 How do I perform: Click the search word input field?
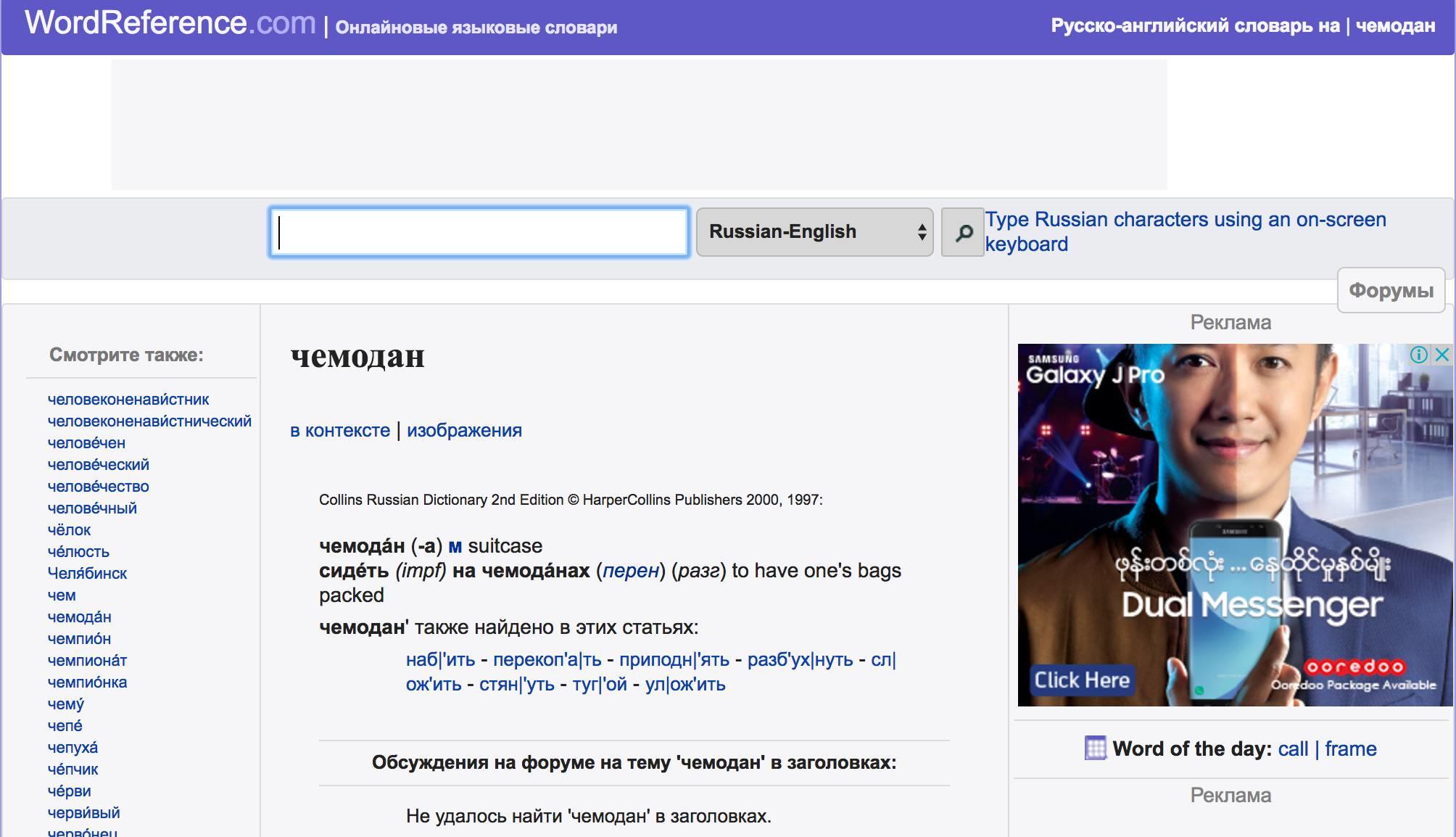pyautogui.click(x=479, y=232)
